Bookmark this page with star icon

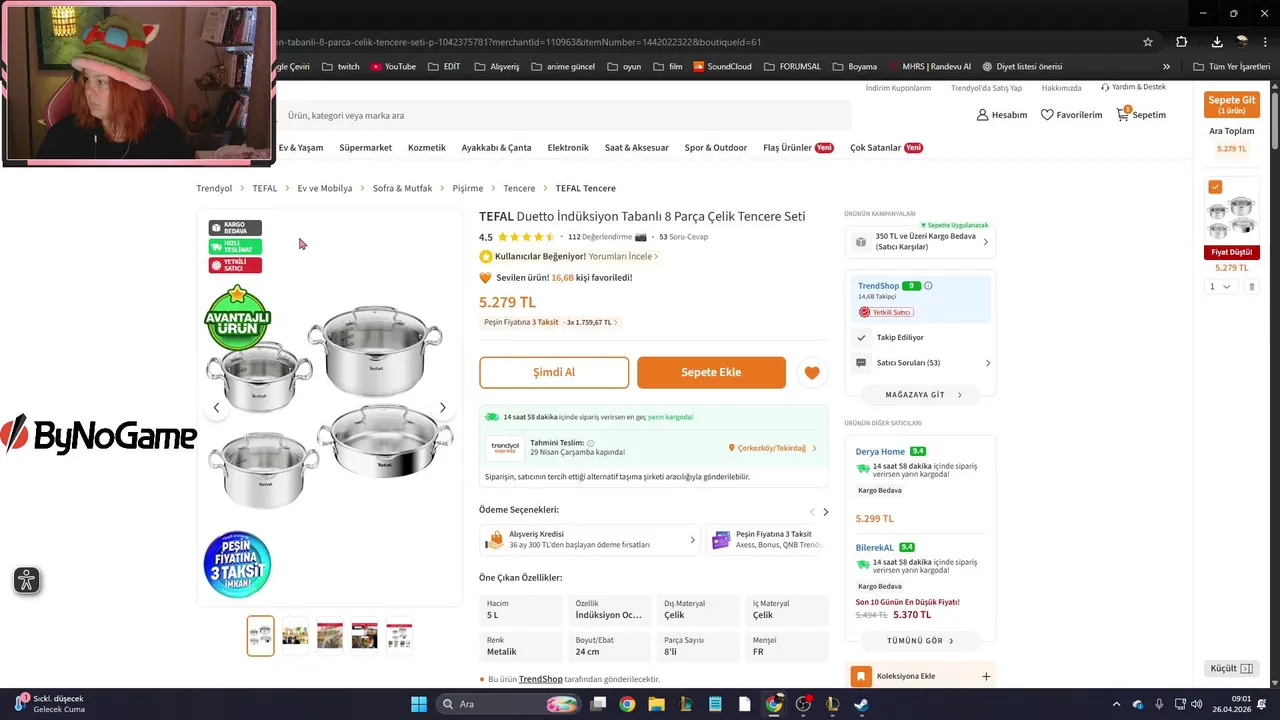[1148, 42]
